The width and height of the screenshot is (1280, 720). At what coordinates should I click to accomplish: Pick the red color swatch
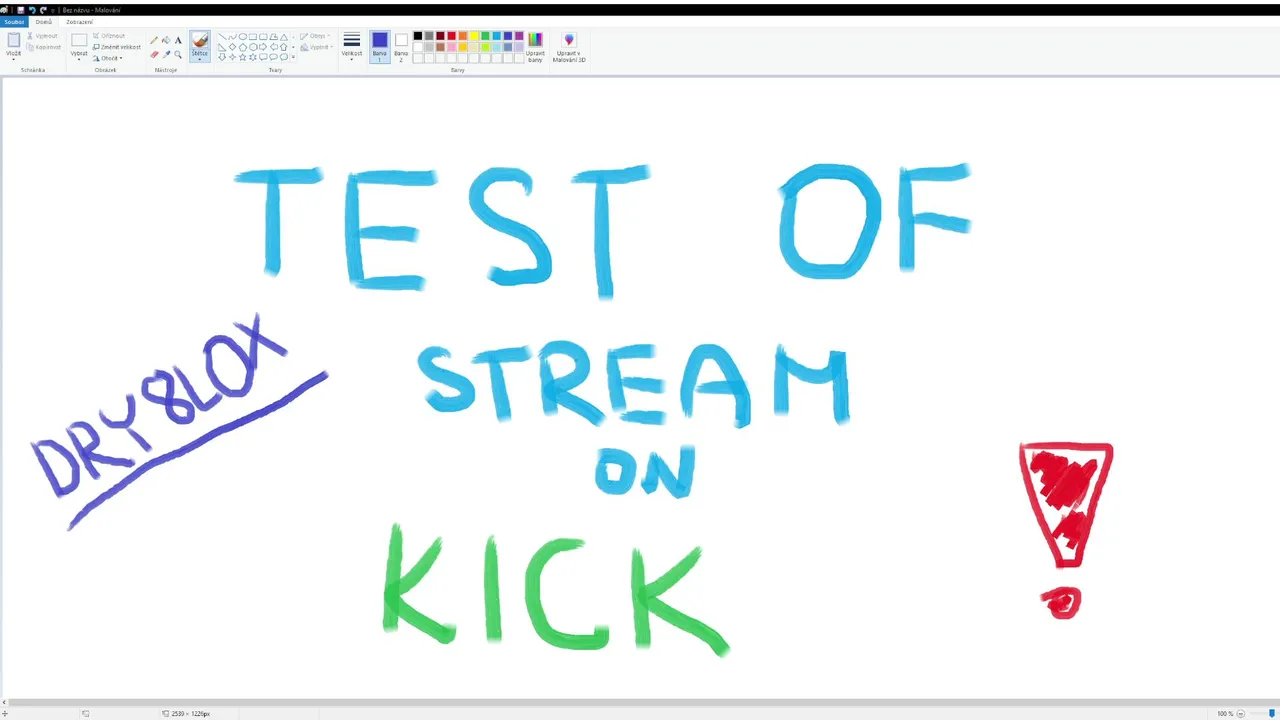point(452,36)
